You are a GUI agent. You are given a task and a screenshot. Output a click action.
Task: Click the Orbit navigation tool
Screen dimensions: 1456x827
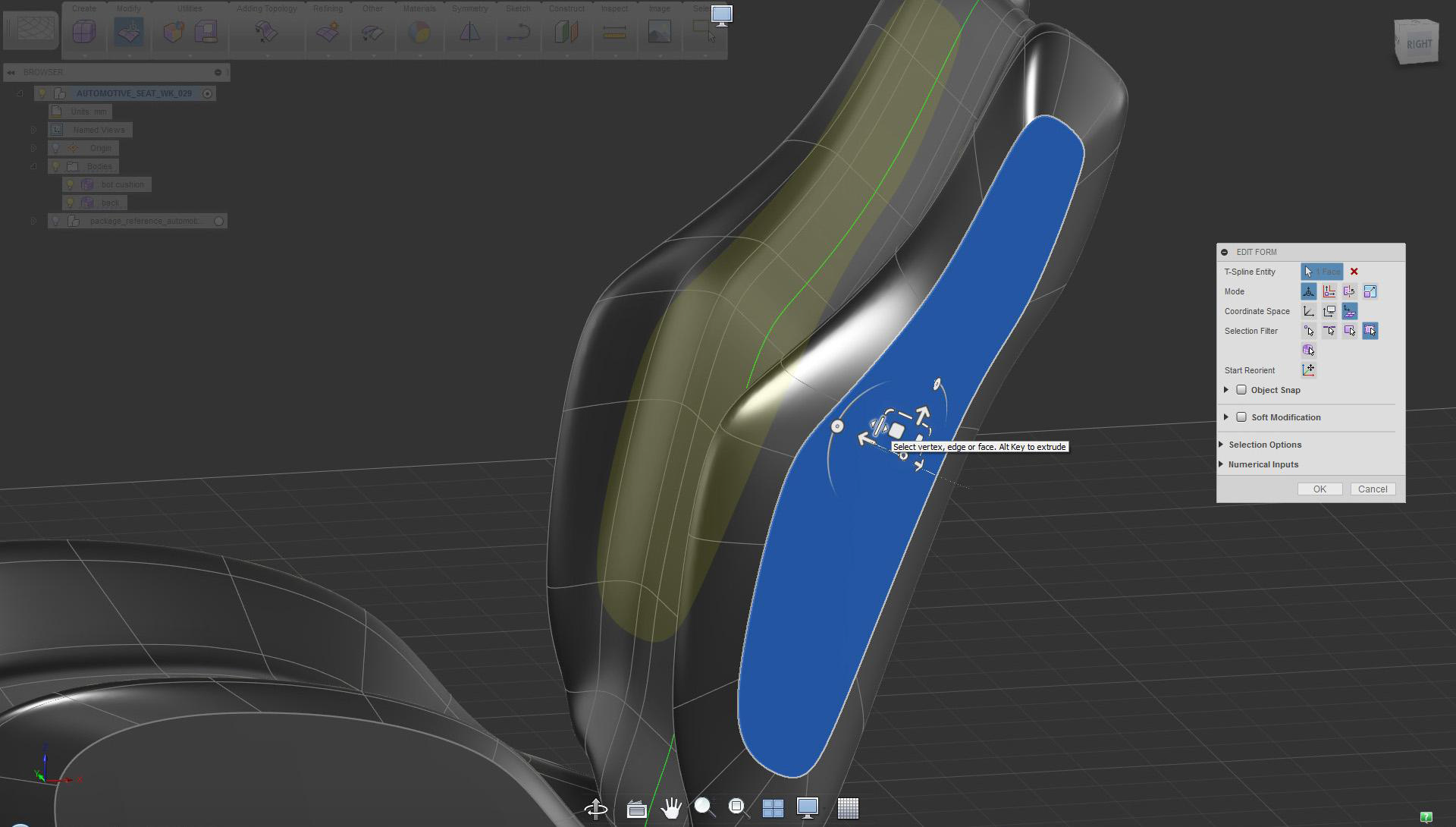point(596,808)
